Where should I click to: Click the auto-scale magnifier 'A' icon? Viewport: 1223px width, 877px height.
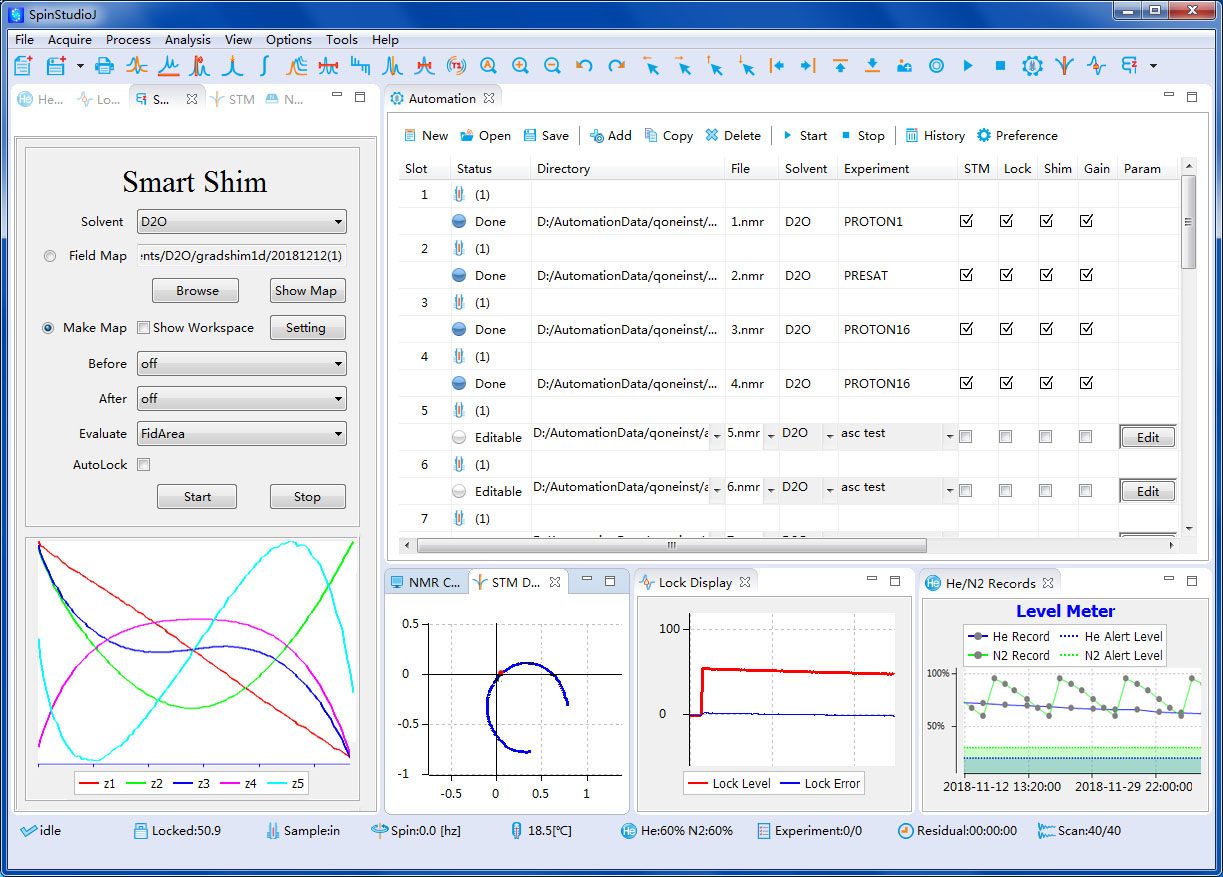pos(488,66)
